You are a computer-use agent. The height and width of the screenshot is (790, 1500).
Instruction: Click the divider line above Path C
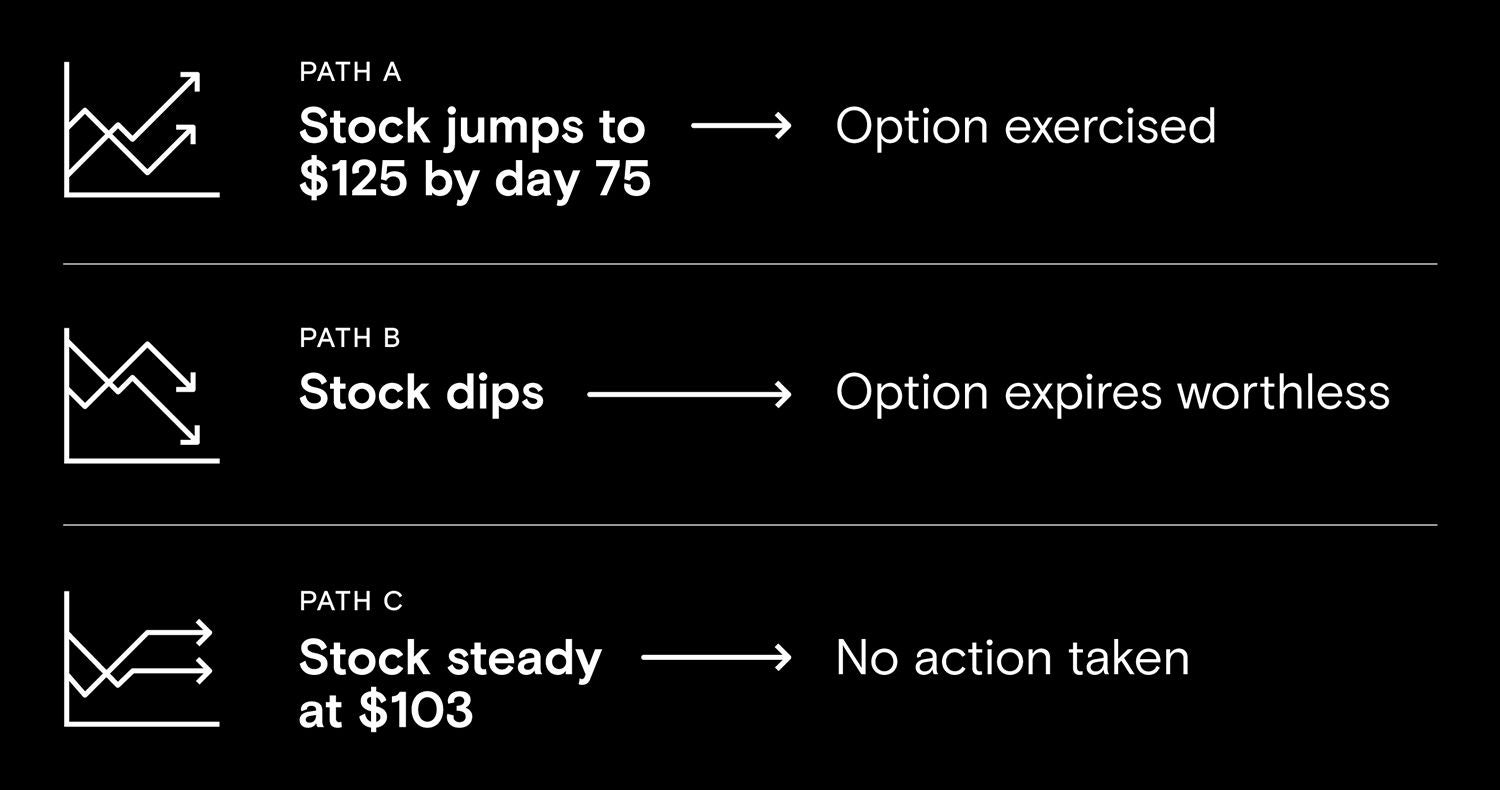point(750,524)
